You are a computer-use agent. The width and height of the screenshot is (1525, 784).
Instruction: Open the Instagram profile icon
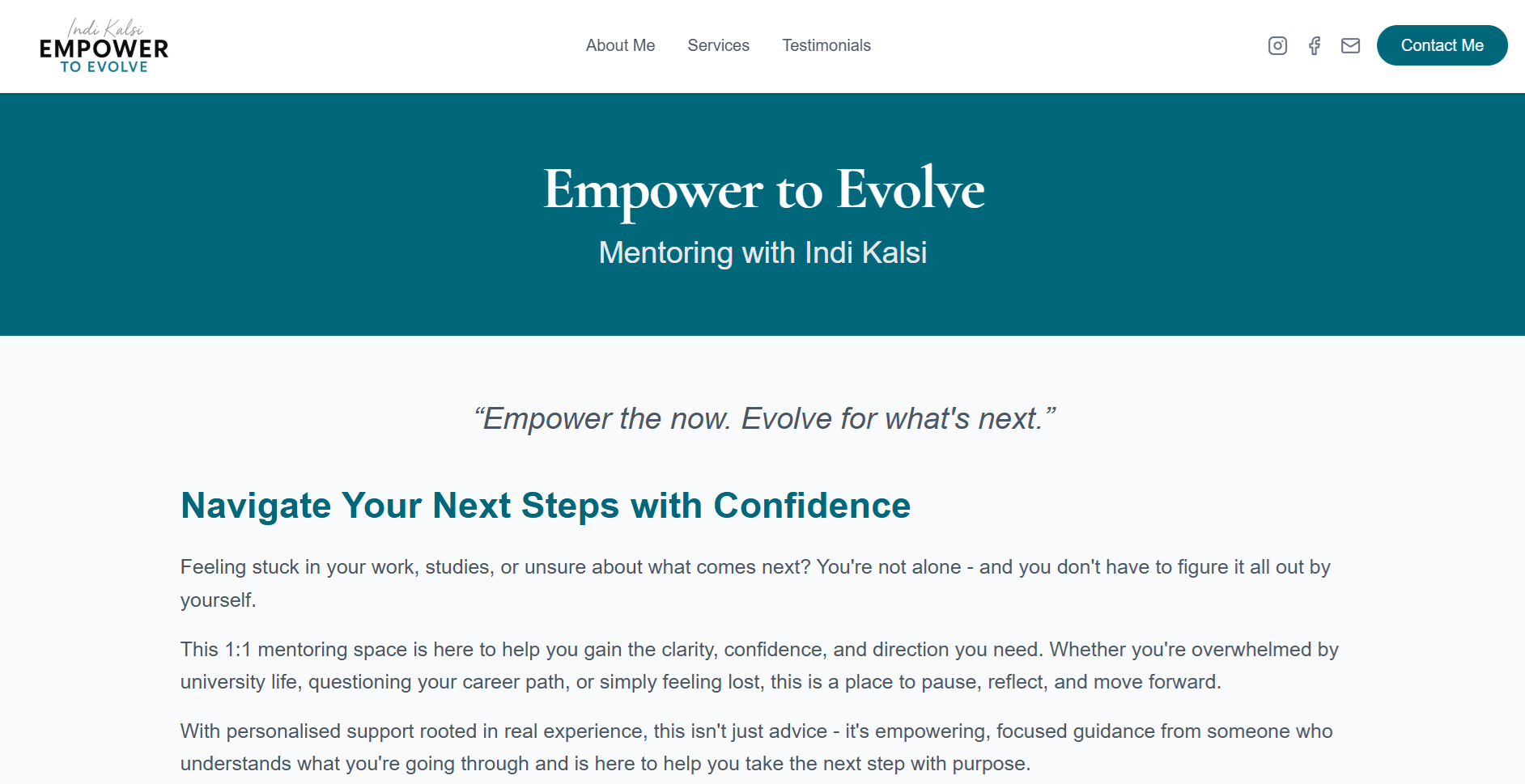[1277, 46]
